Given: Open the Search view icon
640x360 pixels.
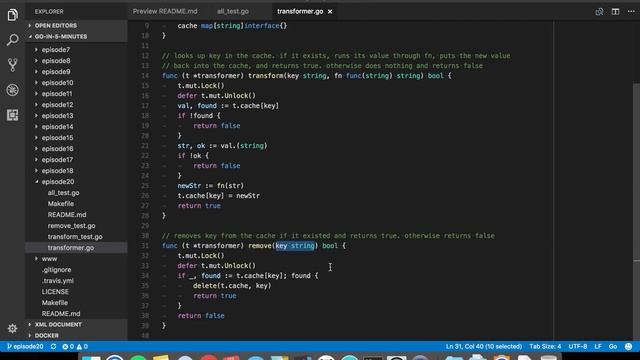Looking at the screenshot, I should tap(12, 40).
